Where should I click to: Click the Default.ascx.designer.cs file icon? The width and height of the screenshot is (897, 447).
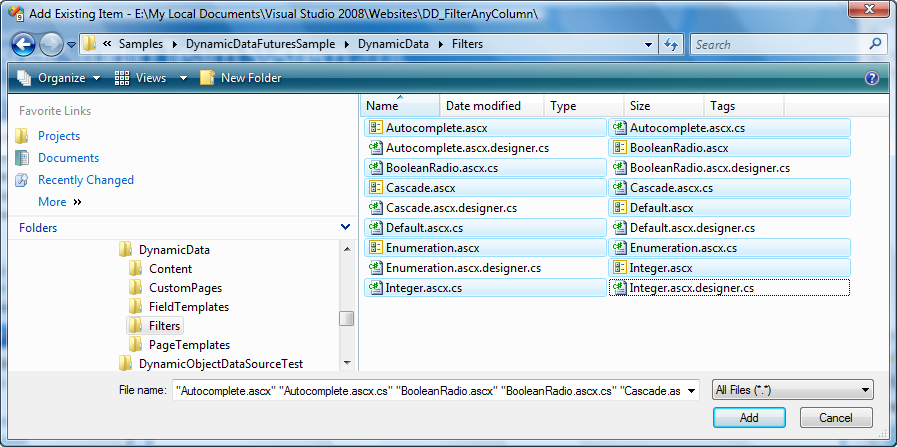tap(620, 228)
